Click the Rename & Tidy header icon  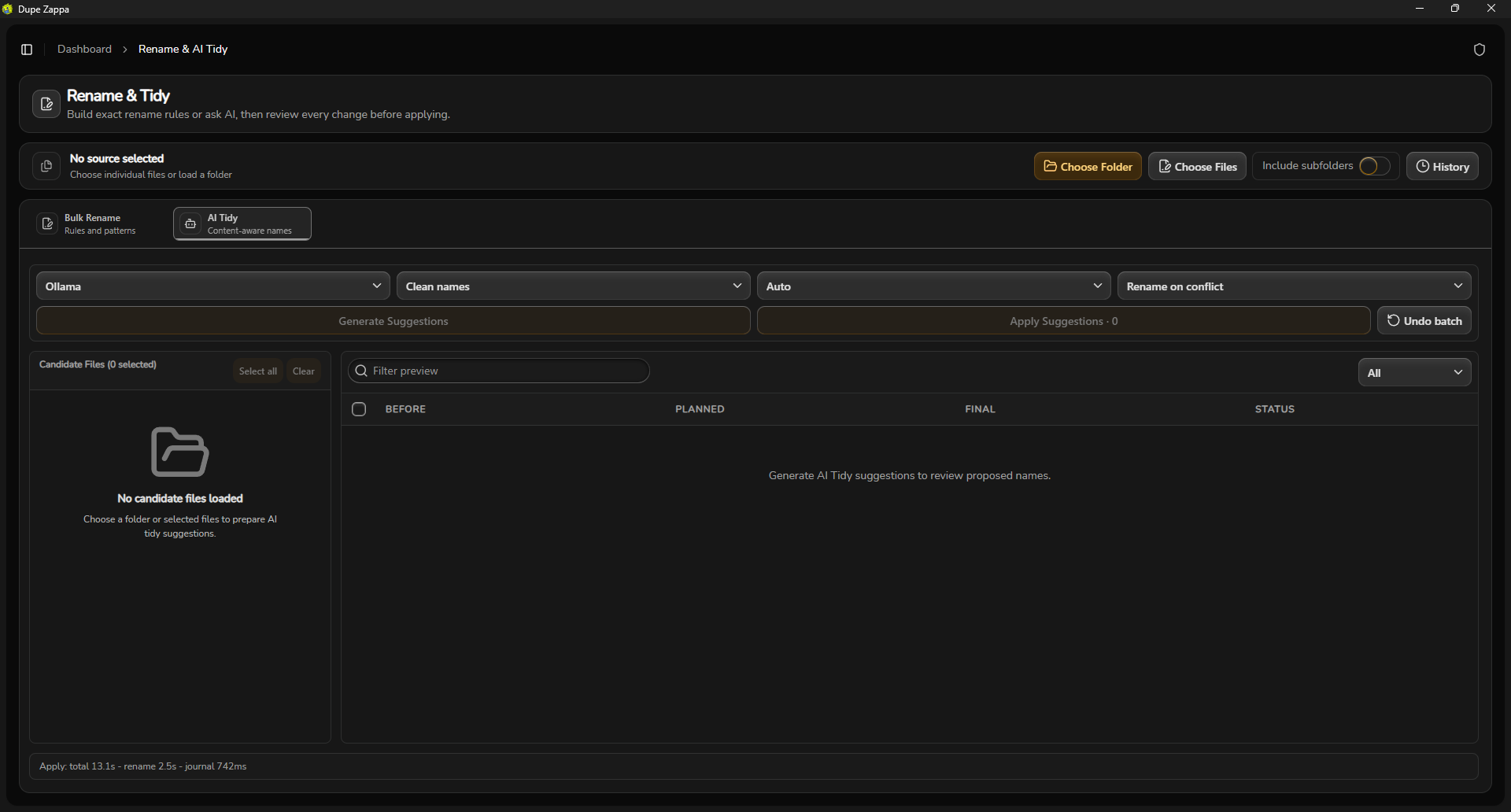coord(46,104)
